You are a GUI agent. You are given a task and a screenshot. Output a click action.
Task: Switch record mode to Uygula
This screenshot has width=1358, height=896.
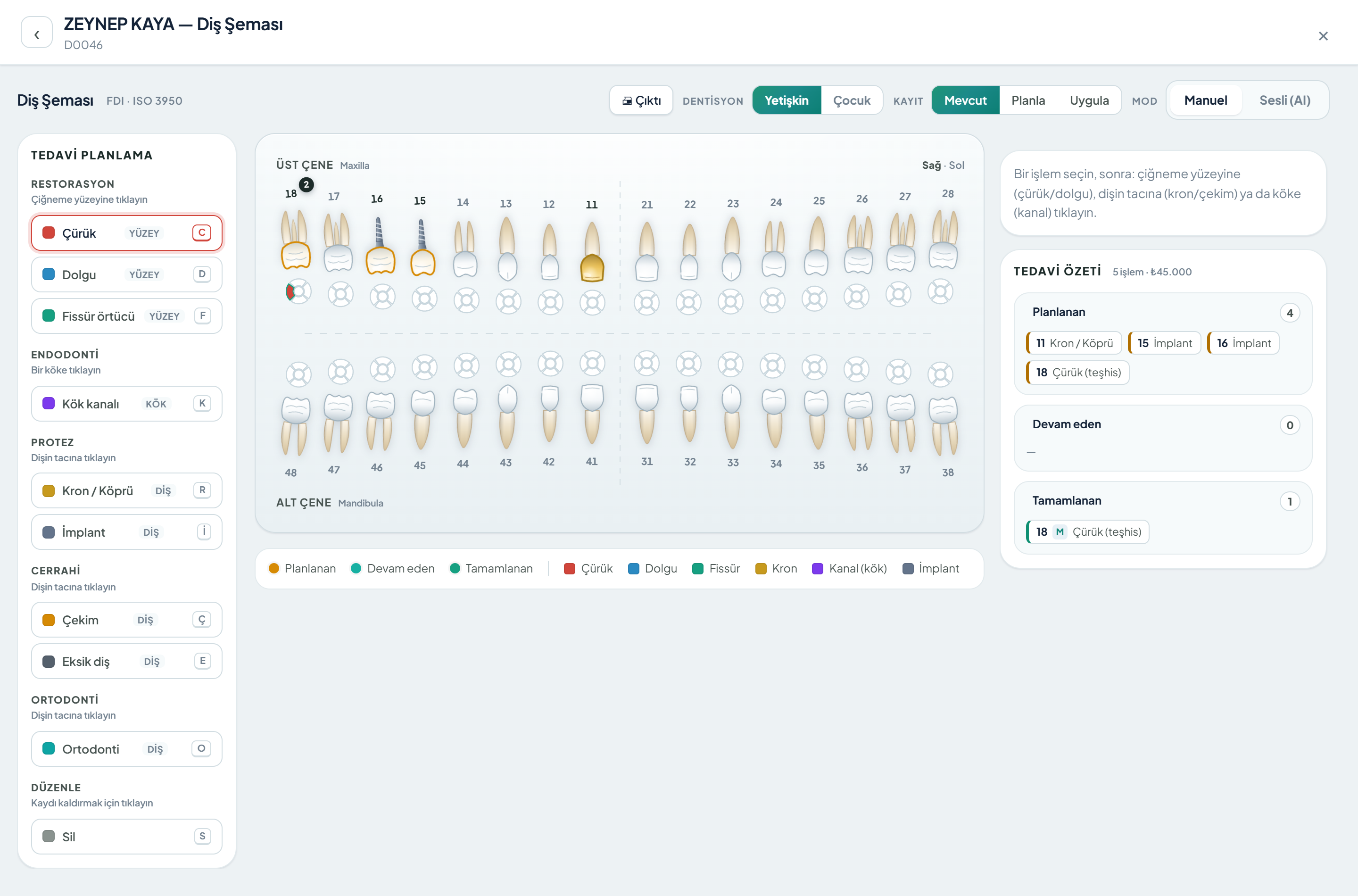click(x=1089, y=100)
